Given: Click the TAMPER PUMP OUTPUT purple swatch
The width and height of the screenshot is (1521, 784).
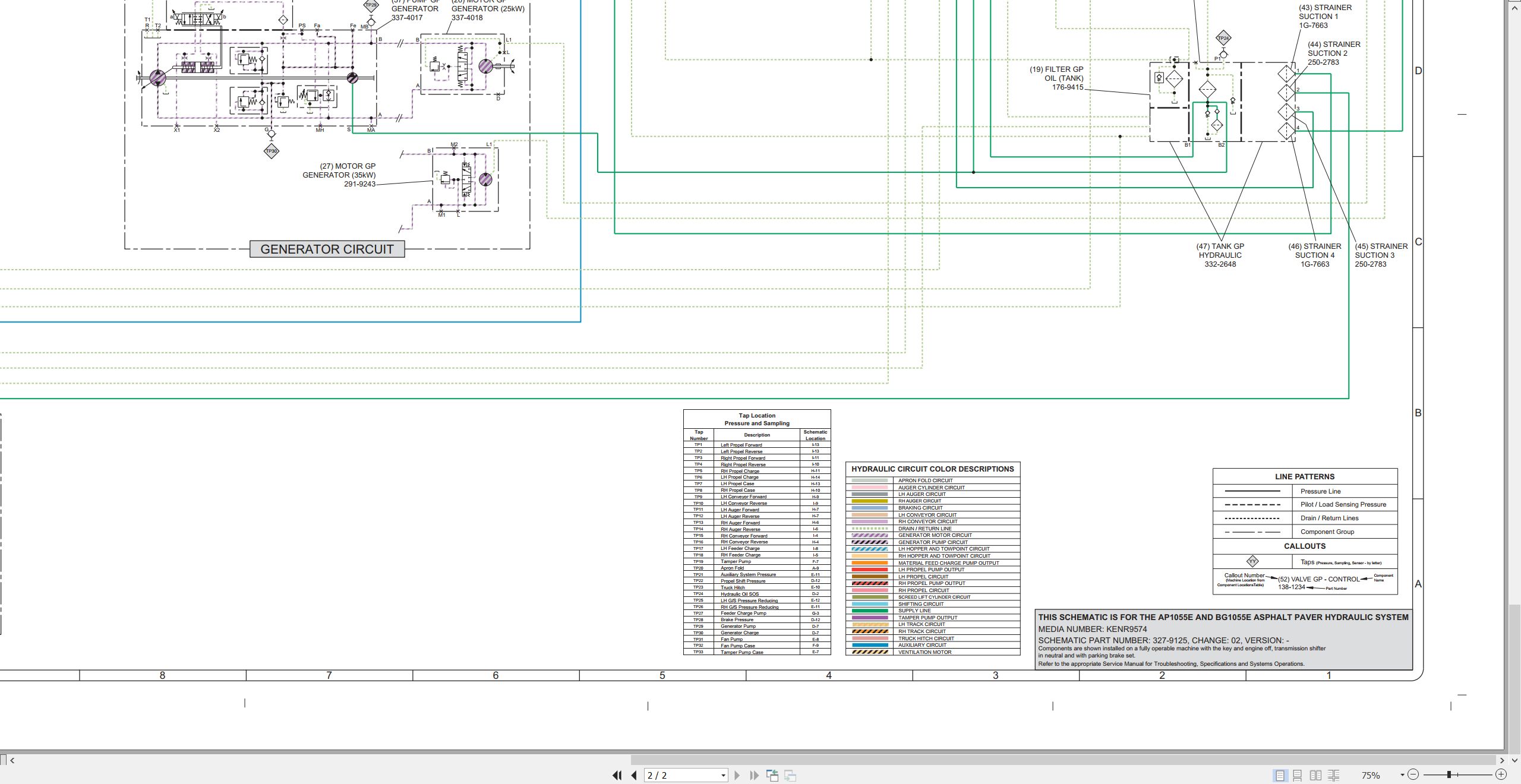Looking at the screenshot, I should [870, 618].
